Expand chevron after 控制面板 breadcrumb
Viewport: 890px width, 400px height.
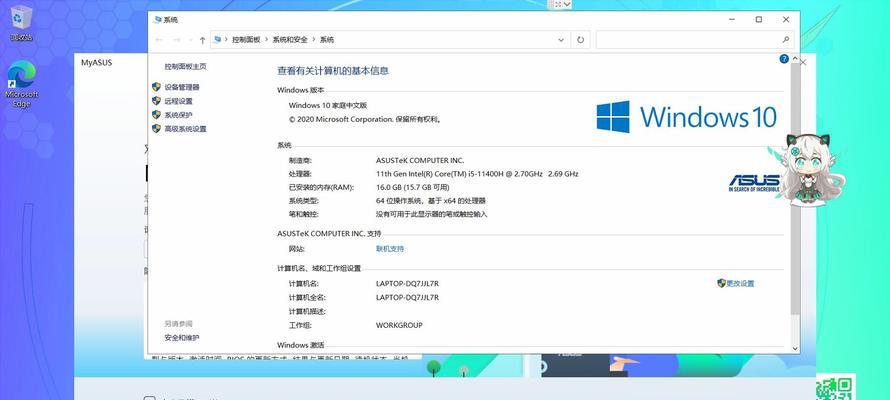(x=266, y=40)
